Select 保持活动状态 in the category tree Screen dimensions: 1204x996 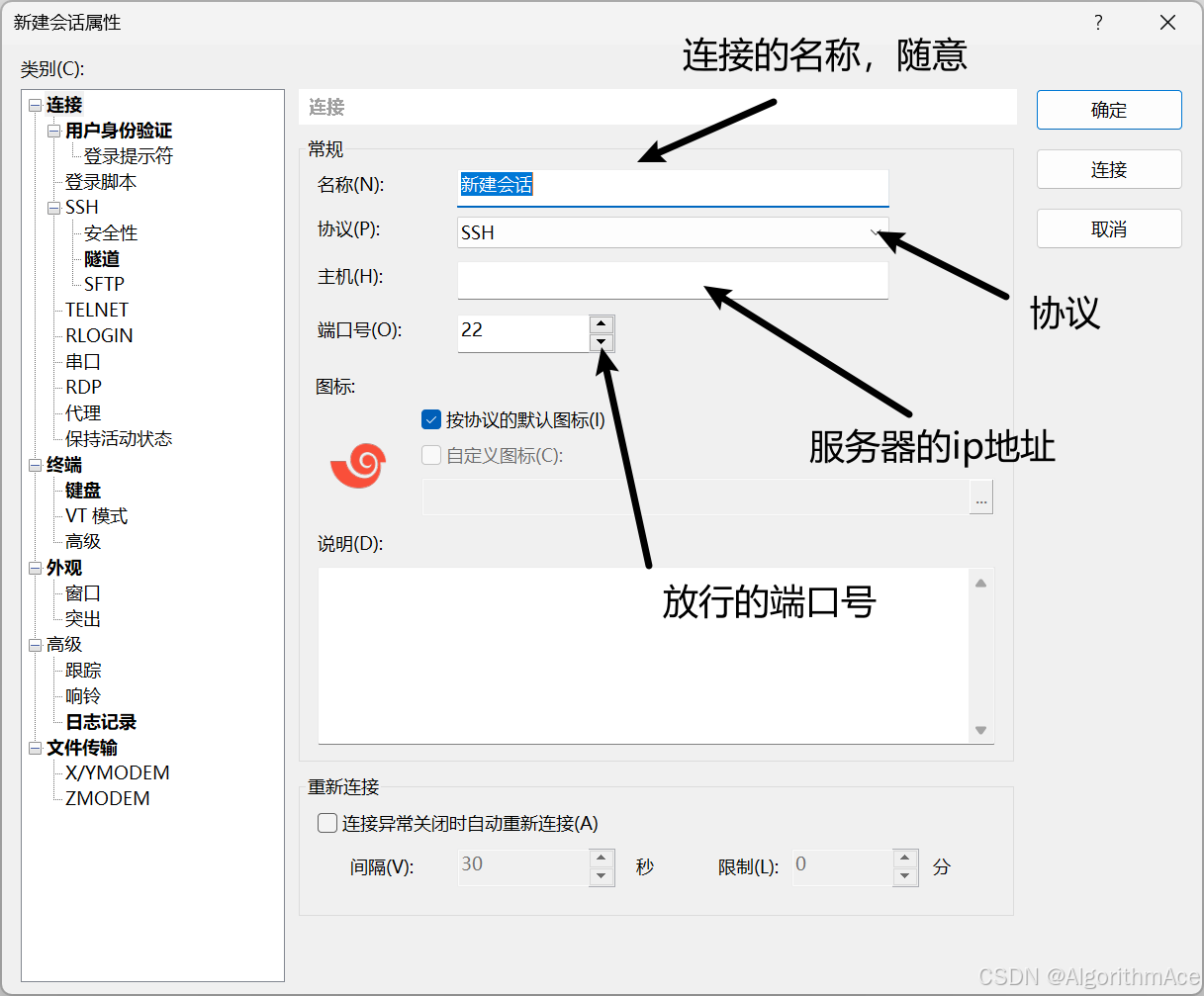pos(119,439)
